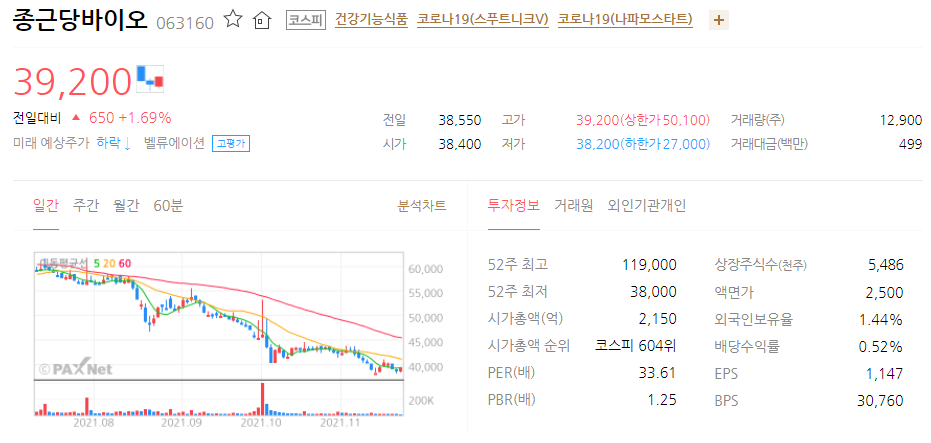931x443 pixels.
Task: Click the 시가 value 38,400
Action: [460, 144]
